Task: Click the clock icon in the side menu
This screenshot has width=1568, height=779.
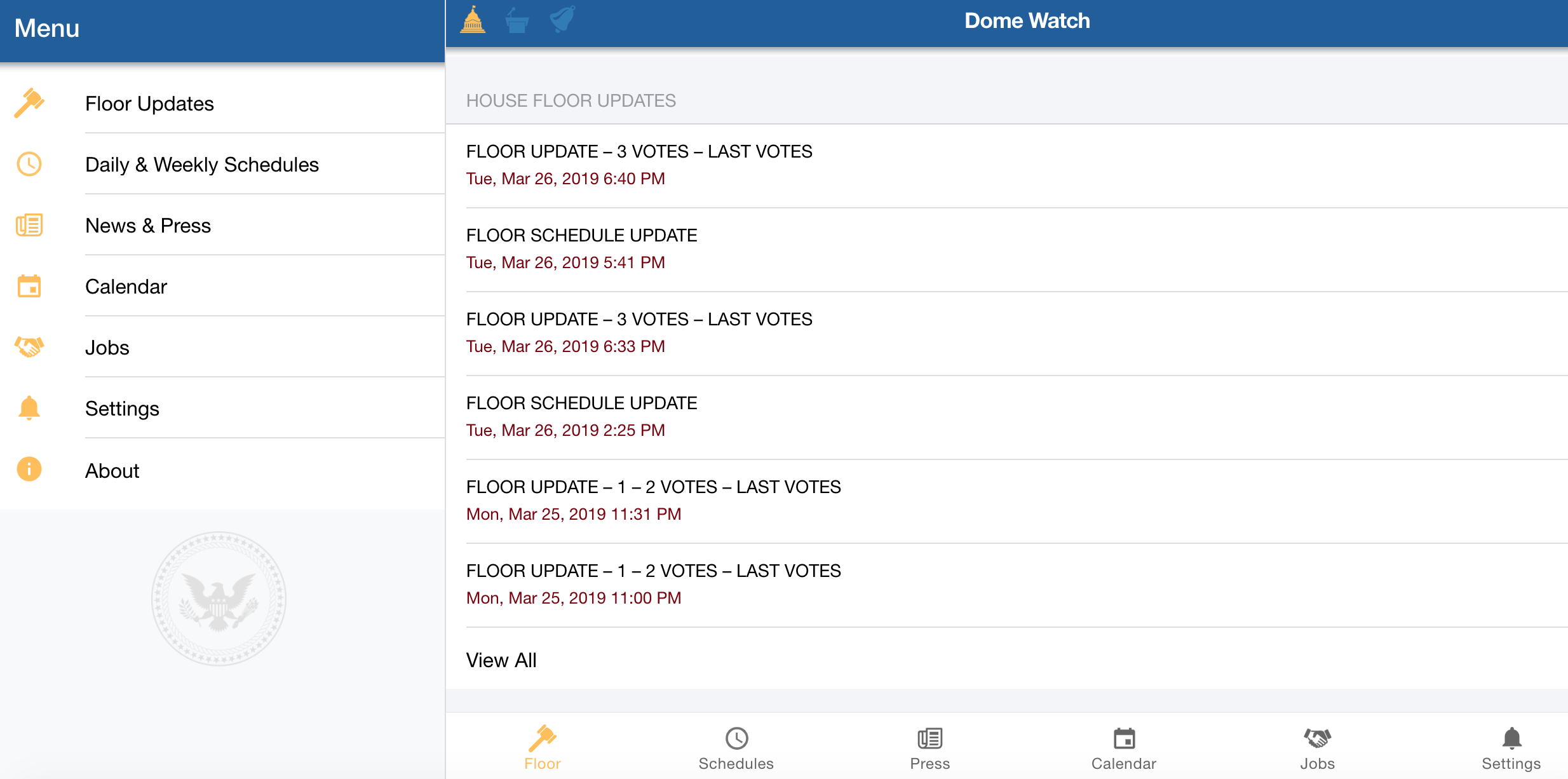Action: (29, 164)
